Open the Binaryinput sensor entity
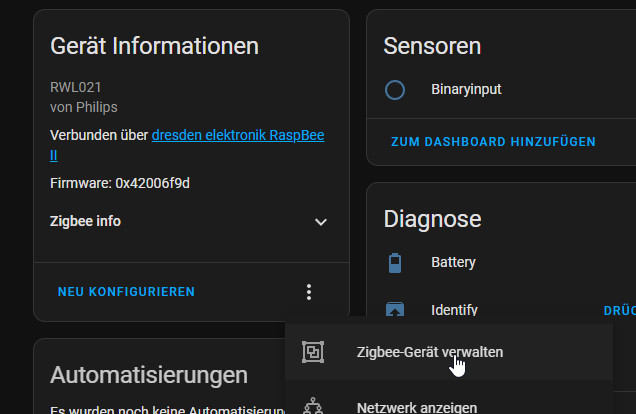Screen dimensions: 636x414 466,89
